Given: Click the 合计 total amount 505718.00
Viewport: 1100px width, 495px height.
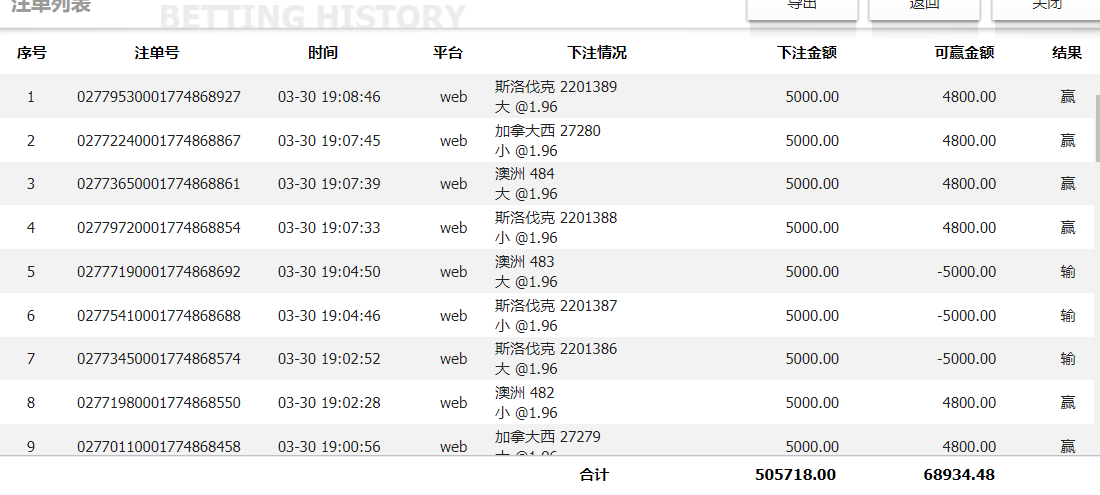Looking at the screenshot, I should pos(796,474).
